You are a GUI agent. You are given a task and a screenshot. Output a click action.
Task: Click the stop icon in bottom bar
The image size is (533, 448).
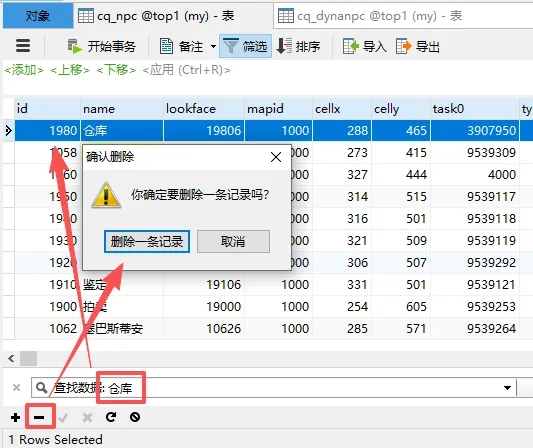click(x=135, y=417)
